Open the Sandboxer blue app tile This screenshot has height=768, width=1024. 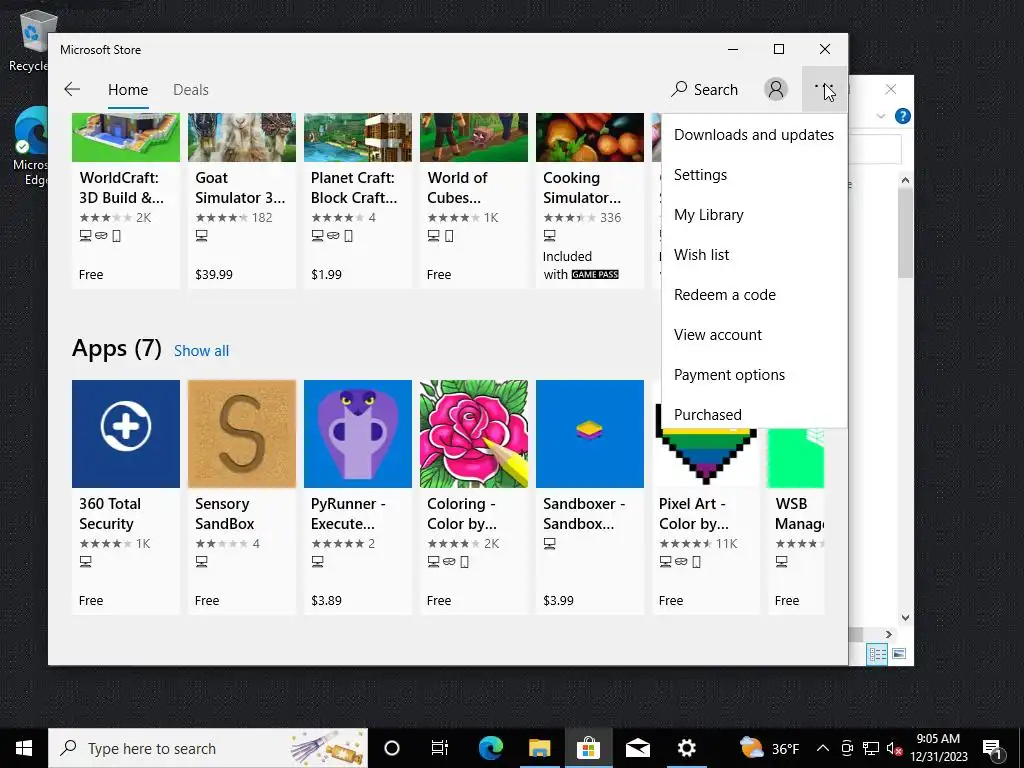click(x=590, y=434)
